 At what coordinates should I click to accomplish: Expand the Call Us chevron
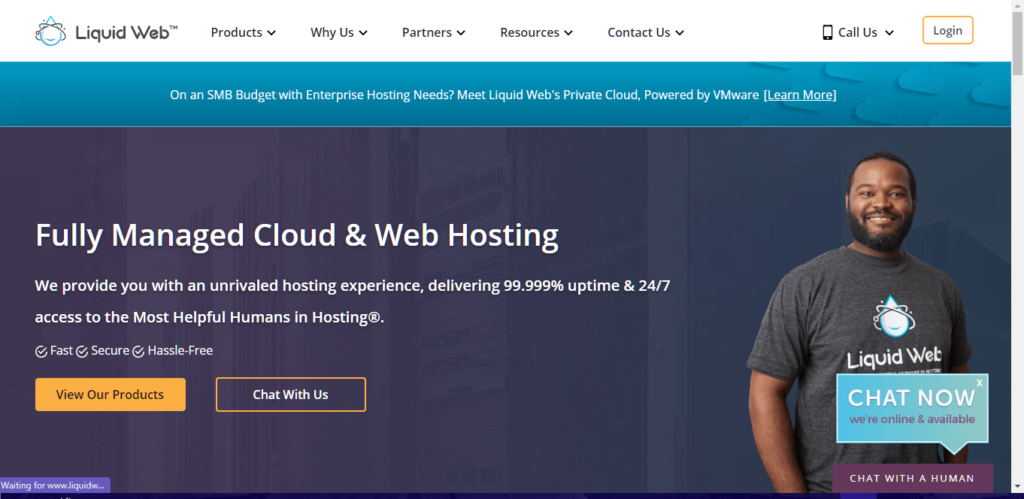pos(889,33)
